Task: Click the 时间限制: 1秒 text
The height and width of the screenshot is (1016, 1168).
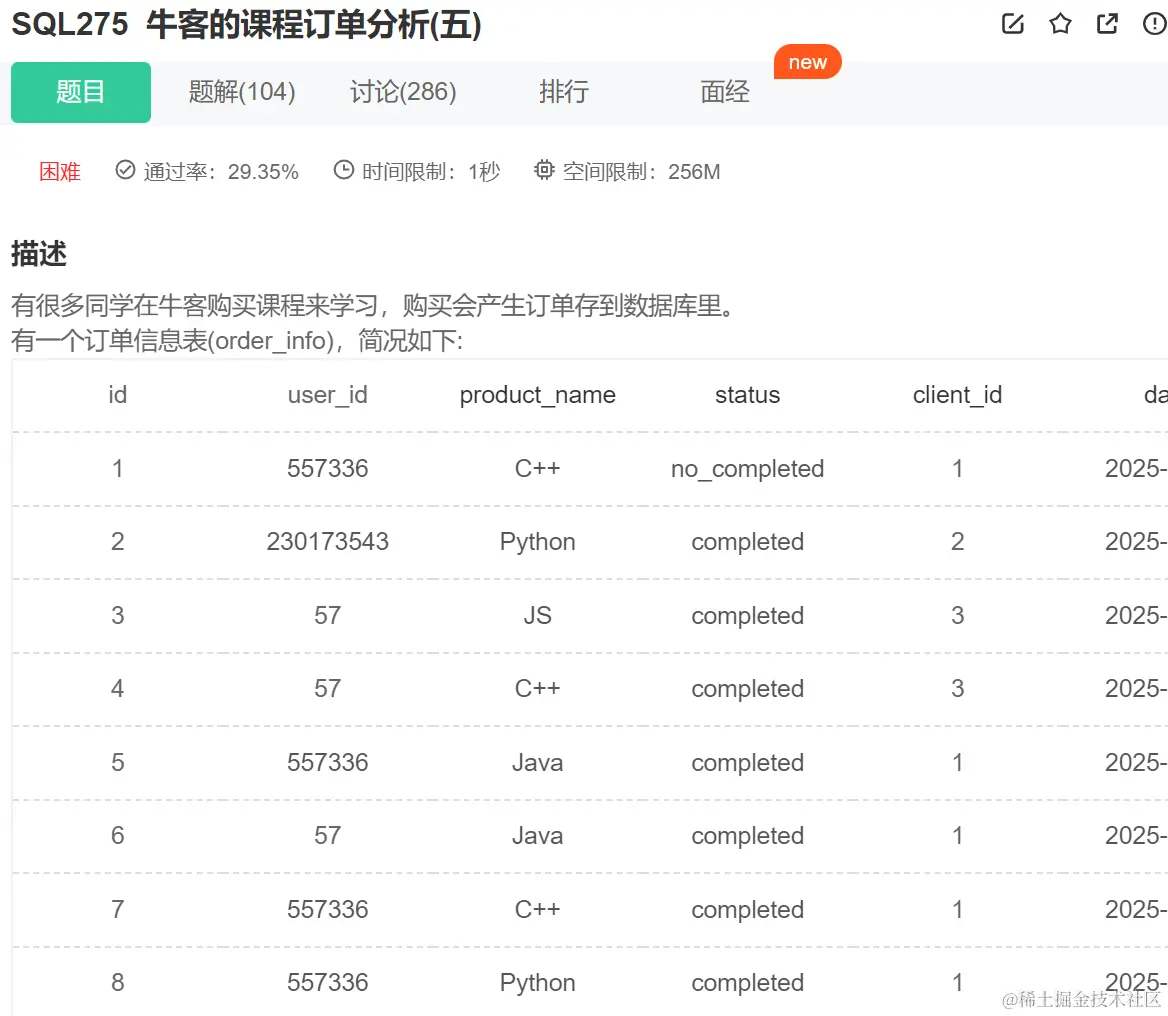Action: tap(431, 172)
